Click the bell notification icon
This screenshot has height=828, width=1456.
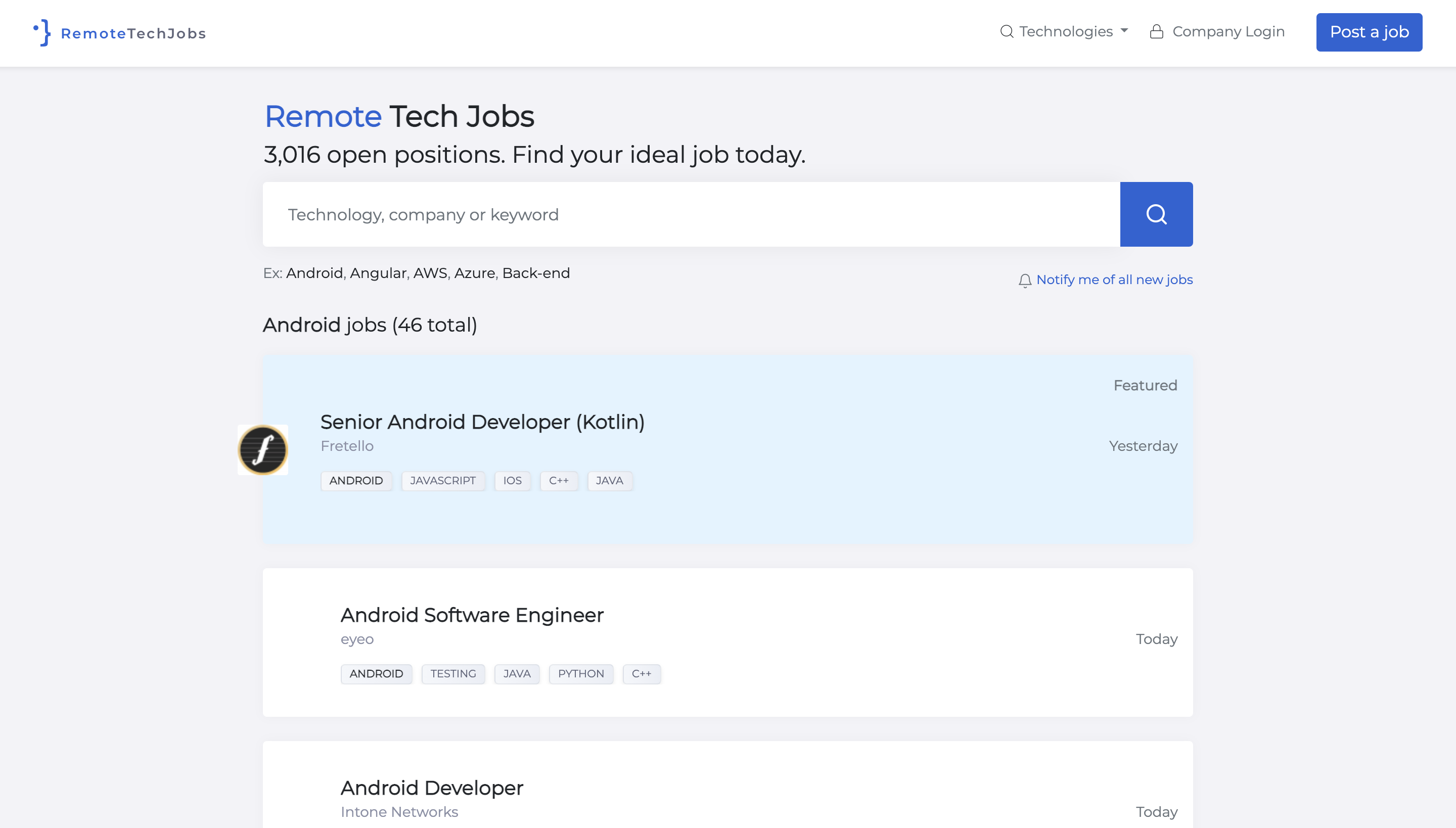coord(1025,281)
